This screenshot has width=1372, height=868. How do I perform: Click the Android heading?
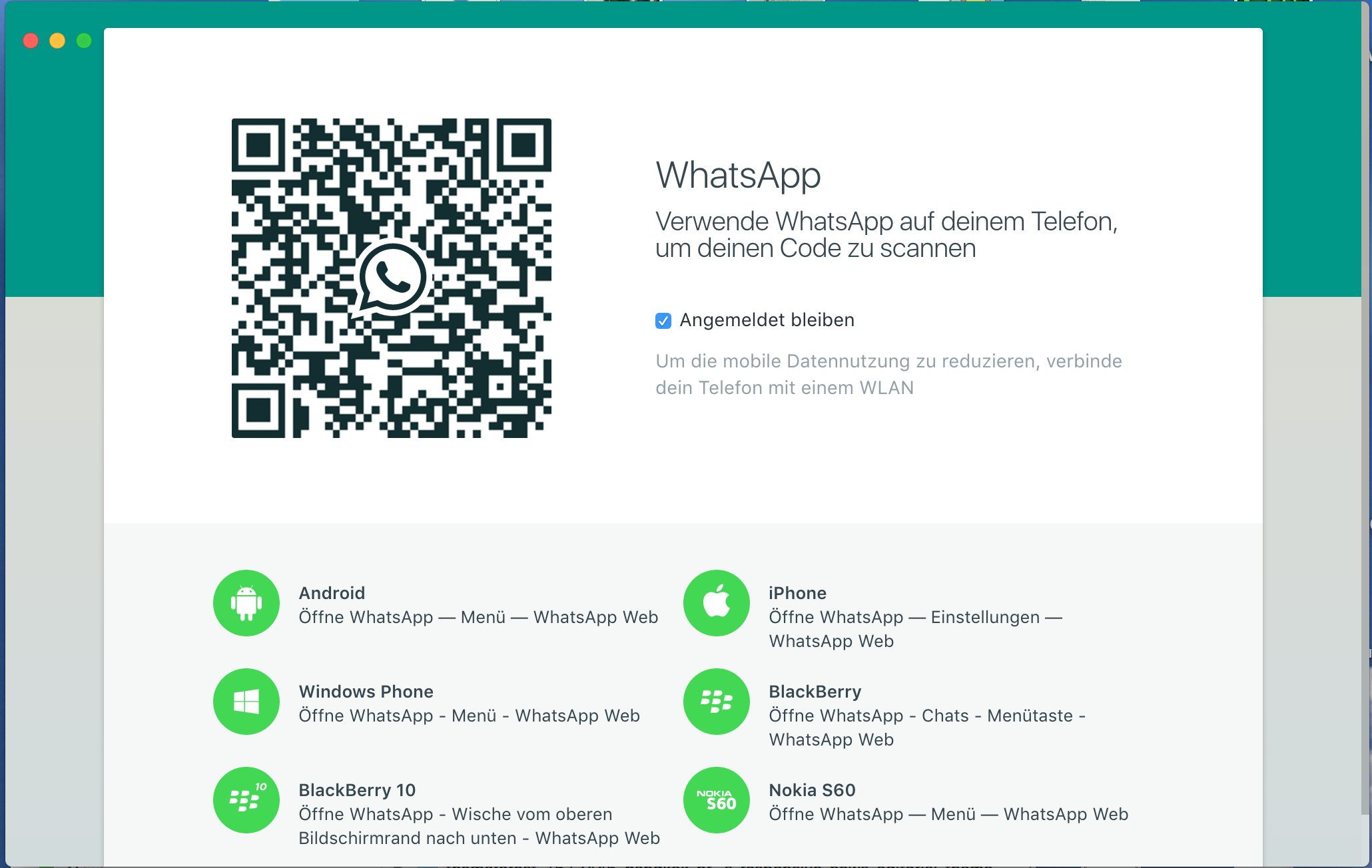[x=332, y=593]
